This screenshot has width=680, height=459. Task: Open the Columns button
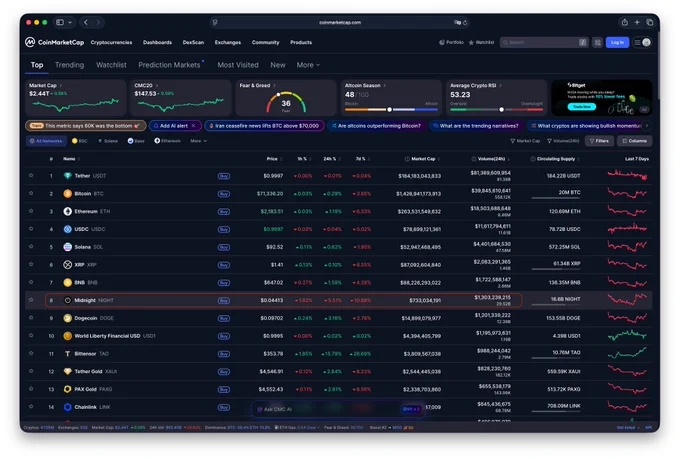click(x=634, y=141)
